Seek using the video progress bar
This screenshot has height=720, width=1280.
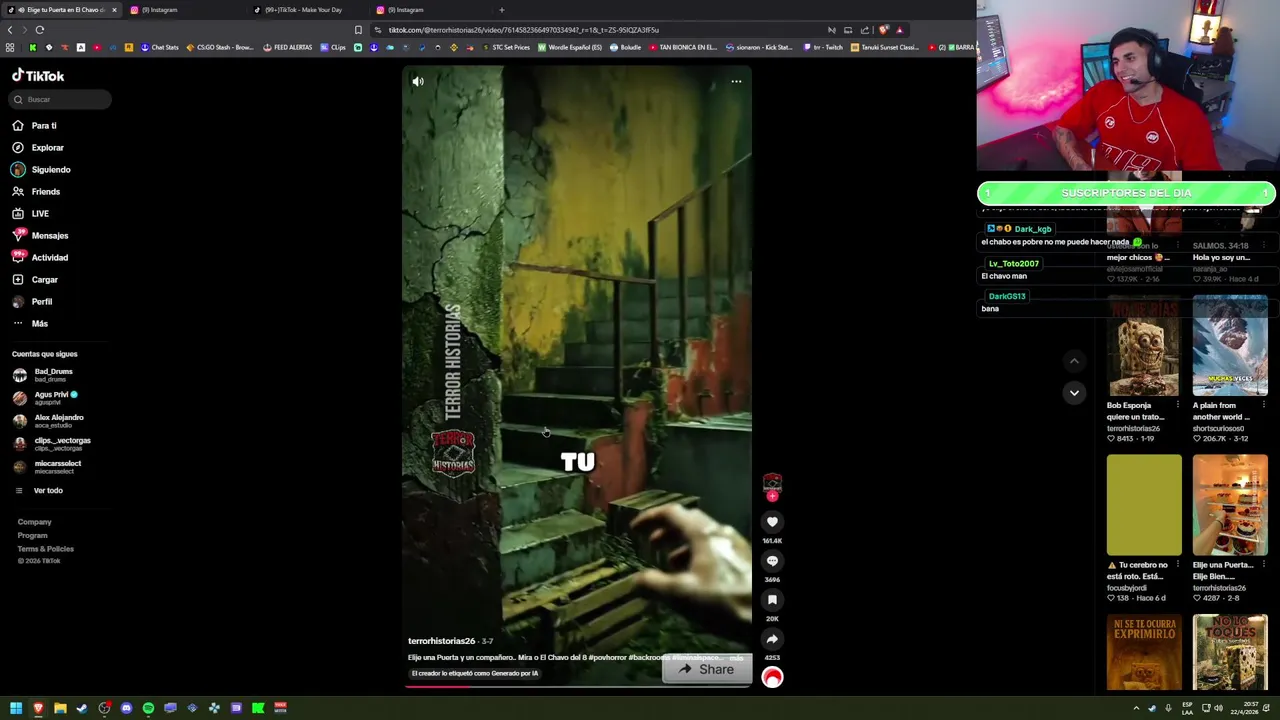[x=577, y=686]
